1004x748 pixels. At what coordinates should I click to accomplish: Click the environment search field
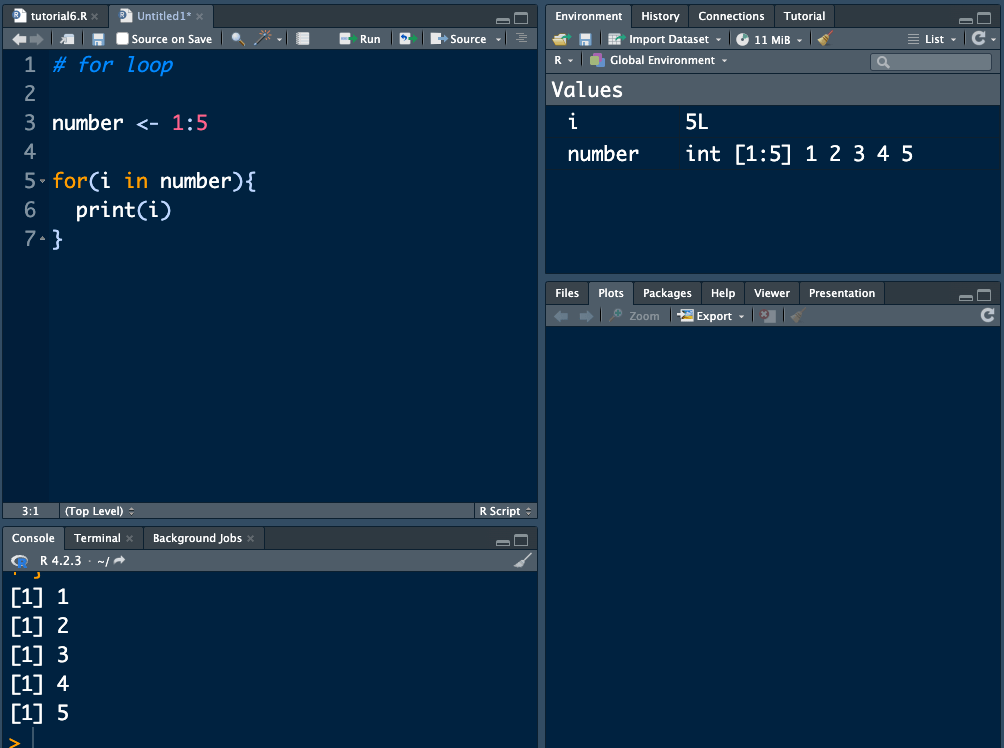coord(932,62)
